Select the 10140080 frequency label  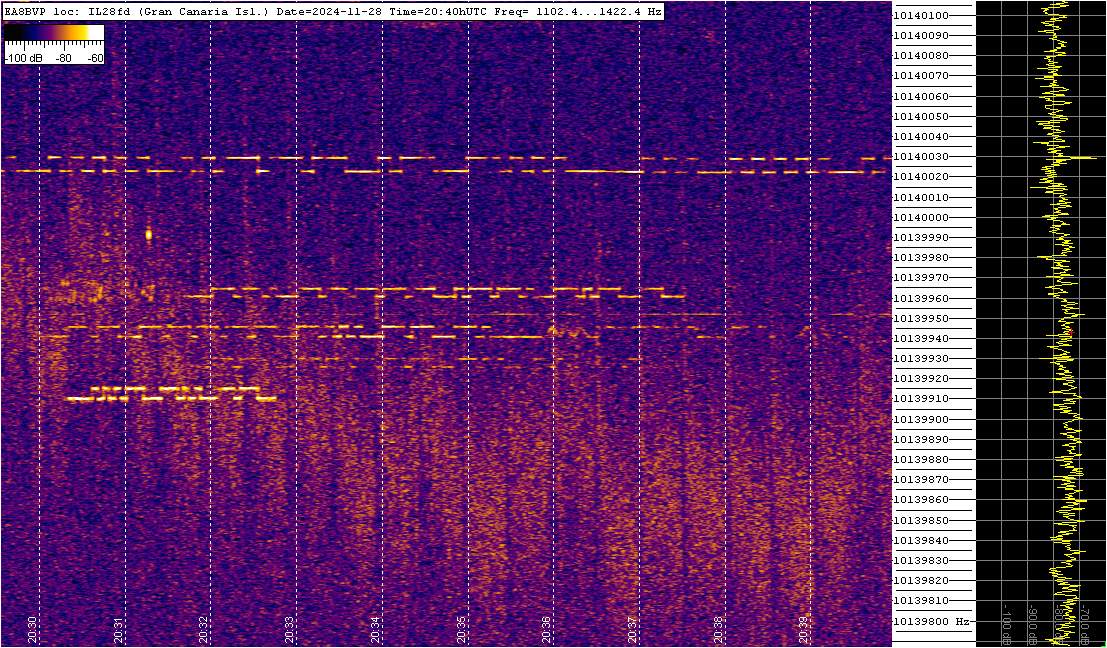coord(921,56)
